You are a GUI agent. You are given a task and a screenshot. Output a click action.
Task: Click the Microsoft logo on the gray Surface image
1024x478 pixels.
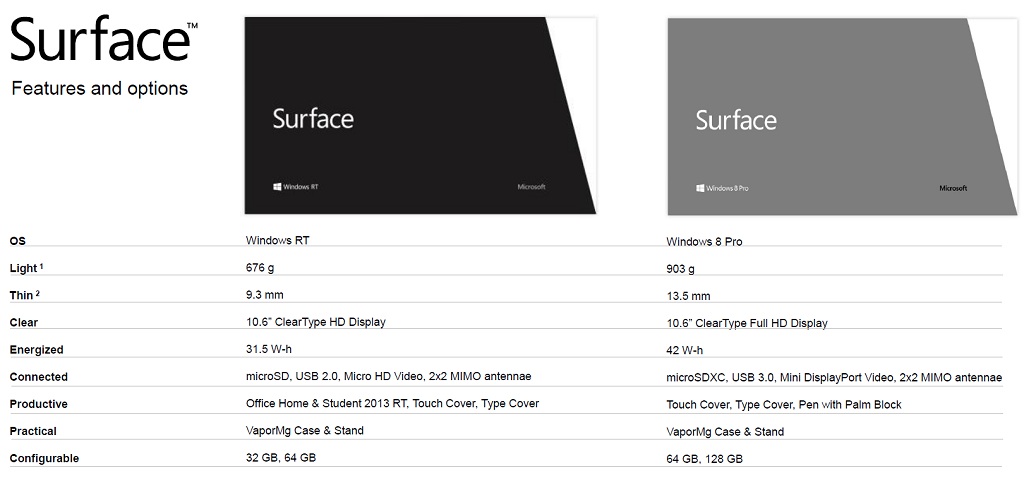(x=953, y=188)
